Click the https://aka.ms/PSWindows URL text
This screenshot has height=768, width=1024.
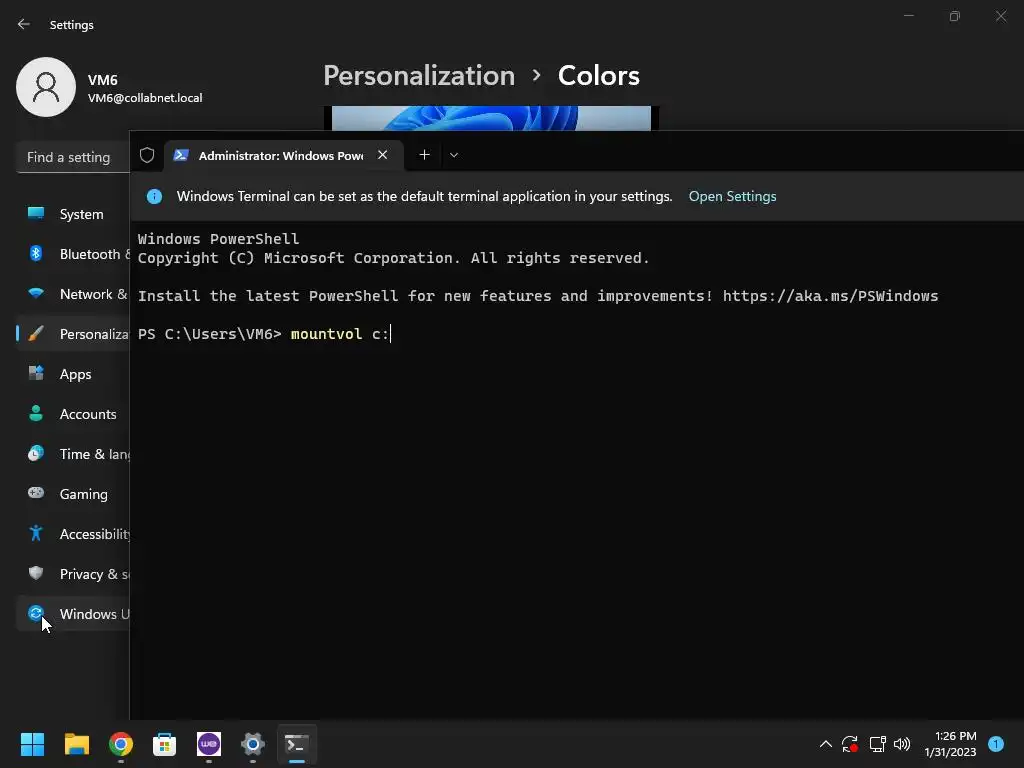(x=830, y=296)
